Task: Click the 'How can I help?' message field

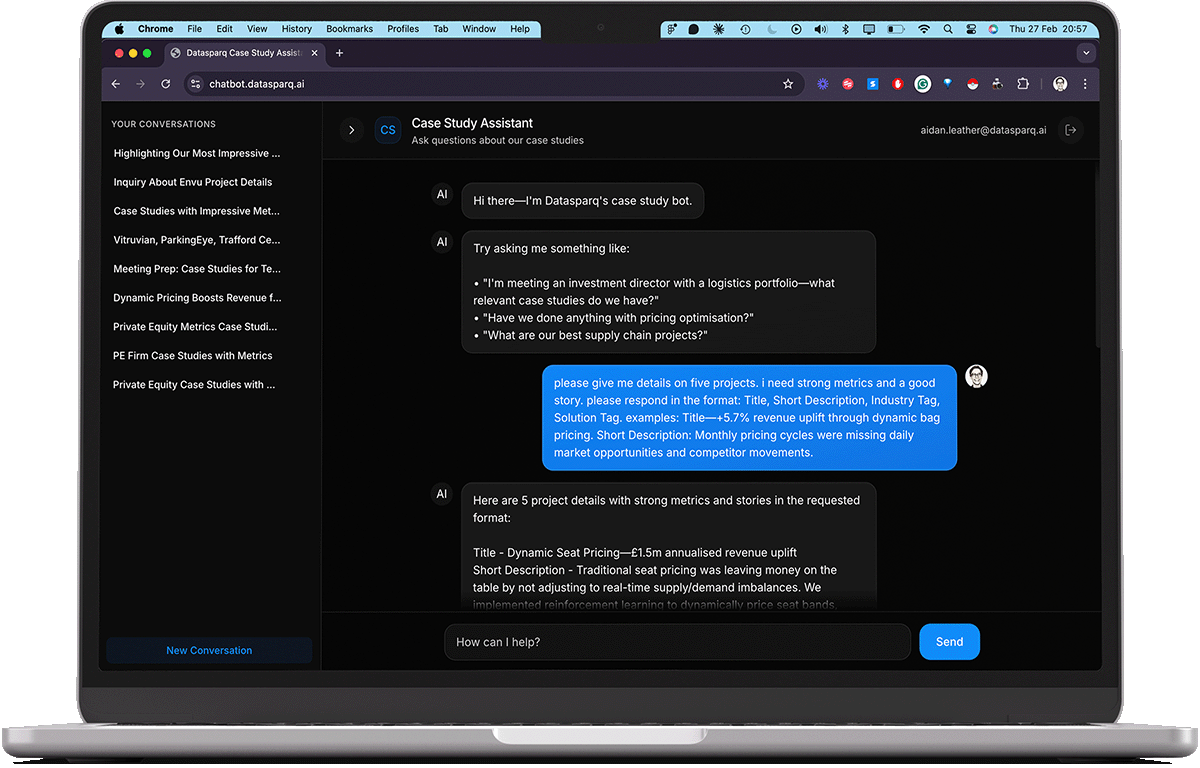Action: point(677,642)
